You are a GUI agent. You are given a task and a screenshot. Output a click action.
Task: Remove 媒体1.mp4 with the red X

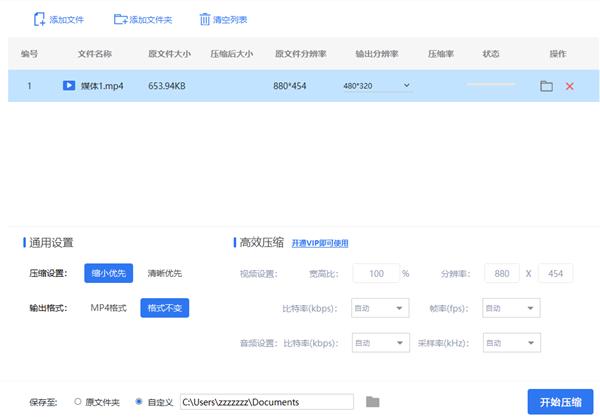[569, 86]
